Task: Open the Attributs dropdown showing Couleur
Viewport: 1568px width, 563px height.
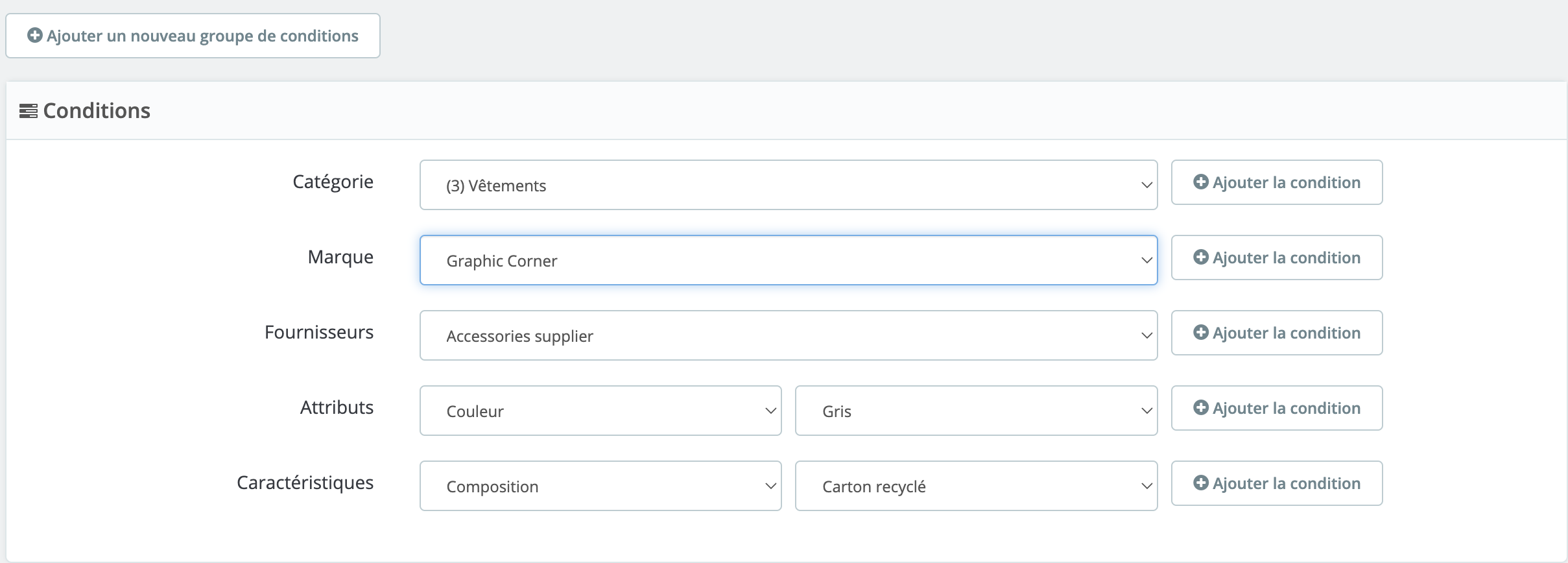Action: pyautogui.click(x=600, y=411)
